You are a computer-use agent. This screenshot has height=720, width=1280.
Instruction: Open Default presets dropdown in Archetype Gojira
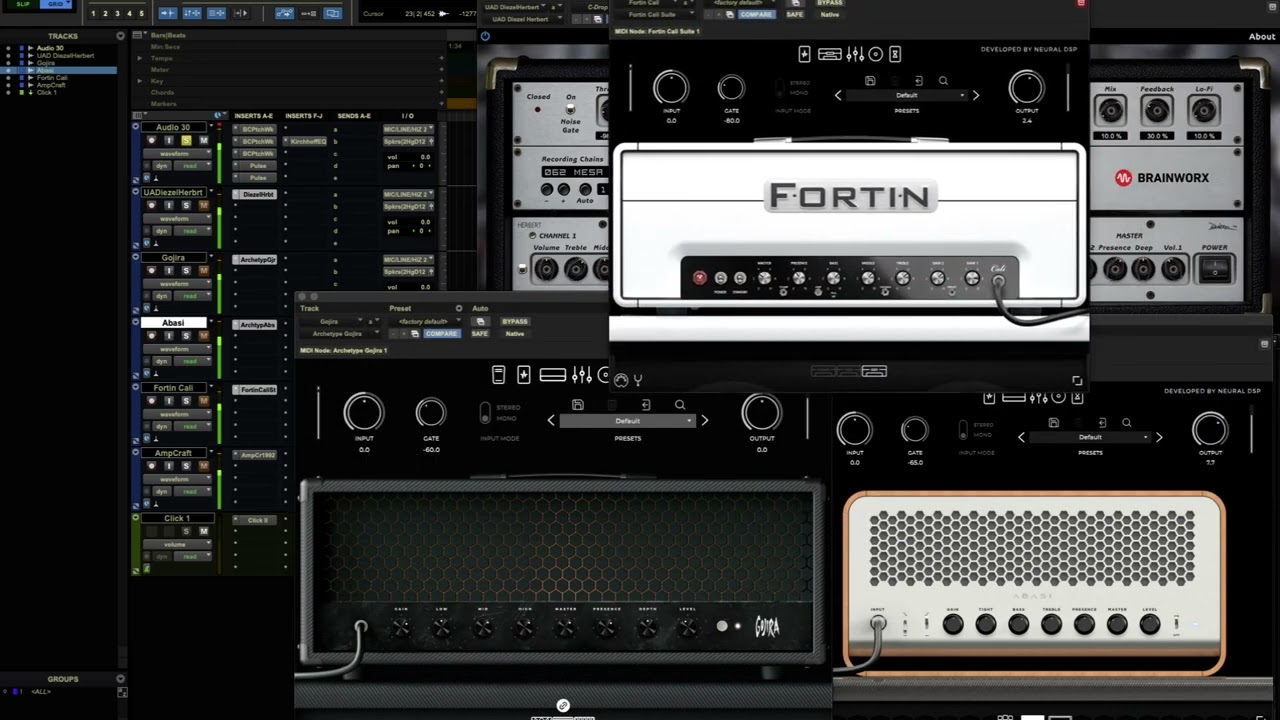pos(628,421)
